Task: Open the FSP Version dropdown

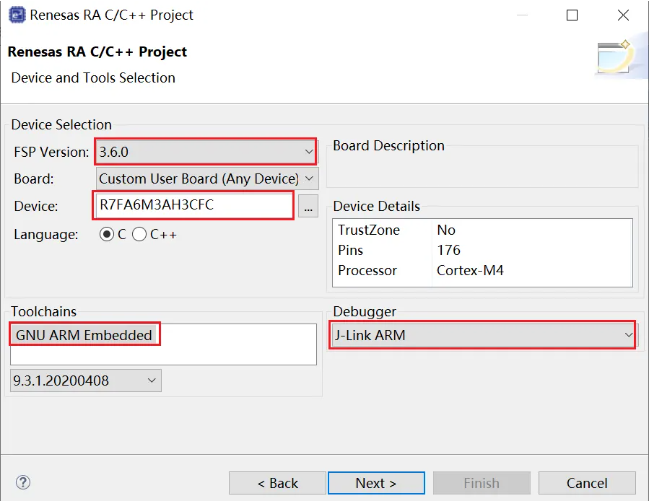Action: 206,152
